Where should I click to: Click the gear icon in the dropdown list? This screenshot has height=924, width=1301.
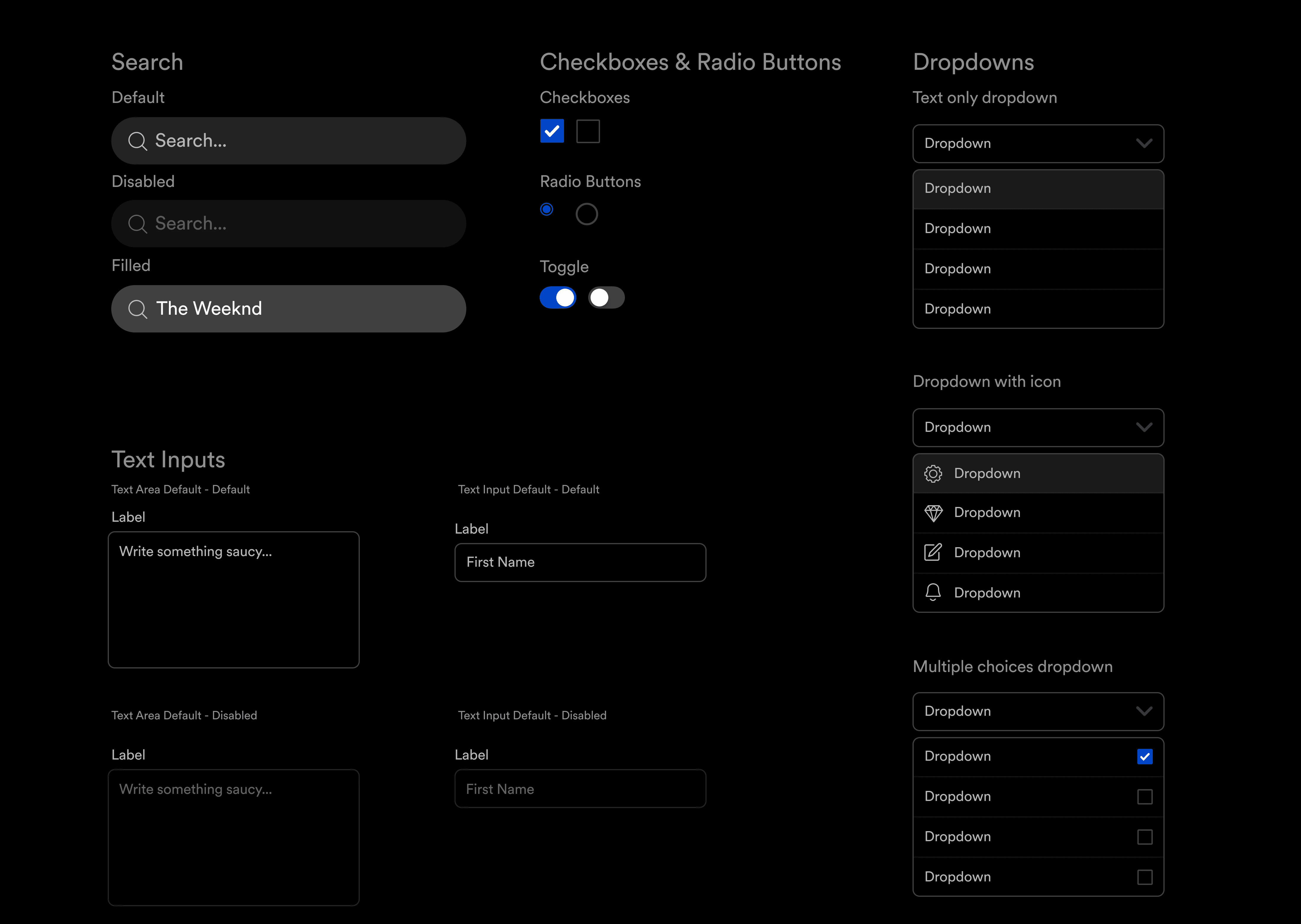click(x=933, y=473)
